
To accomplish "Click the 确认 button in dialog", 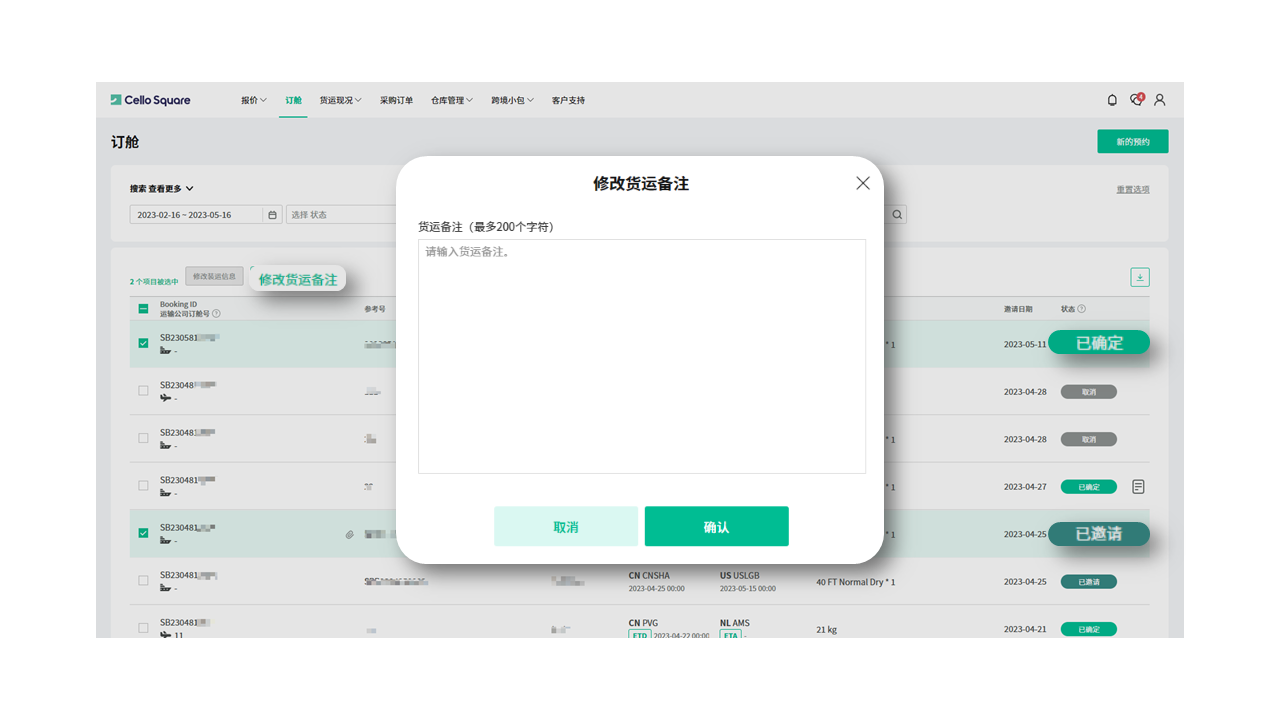I will point(716,527).
